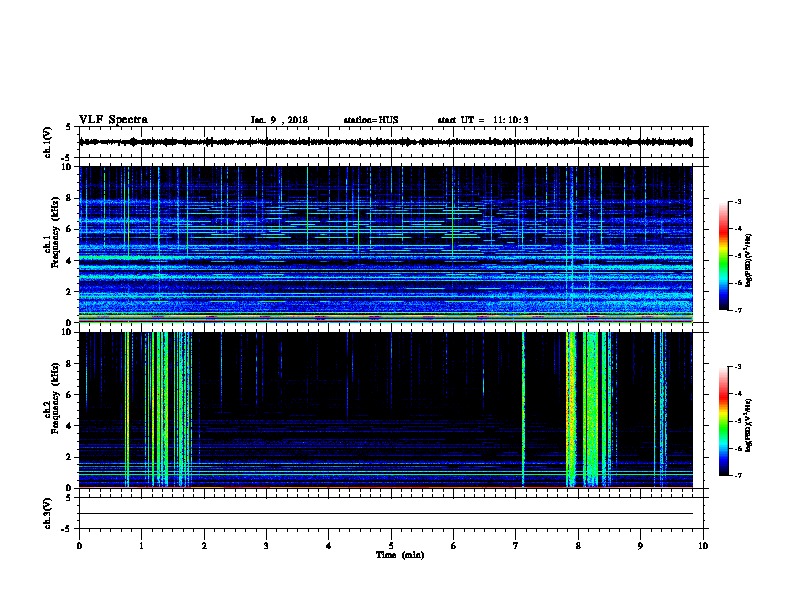Click time axis tick label "7"
Viewport: 792px width, 612px height.
pyautogui.click(x=516, y=546)
